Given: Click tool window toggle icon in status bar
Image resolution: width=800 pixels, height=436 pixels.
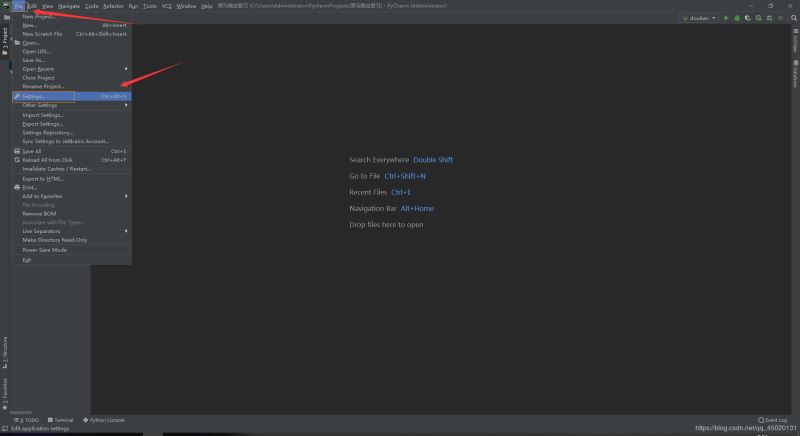Looking at the screenshot, I should click(5, 429).
